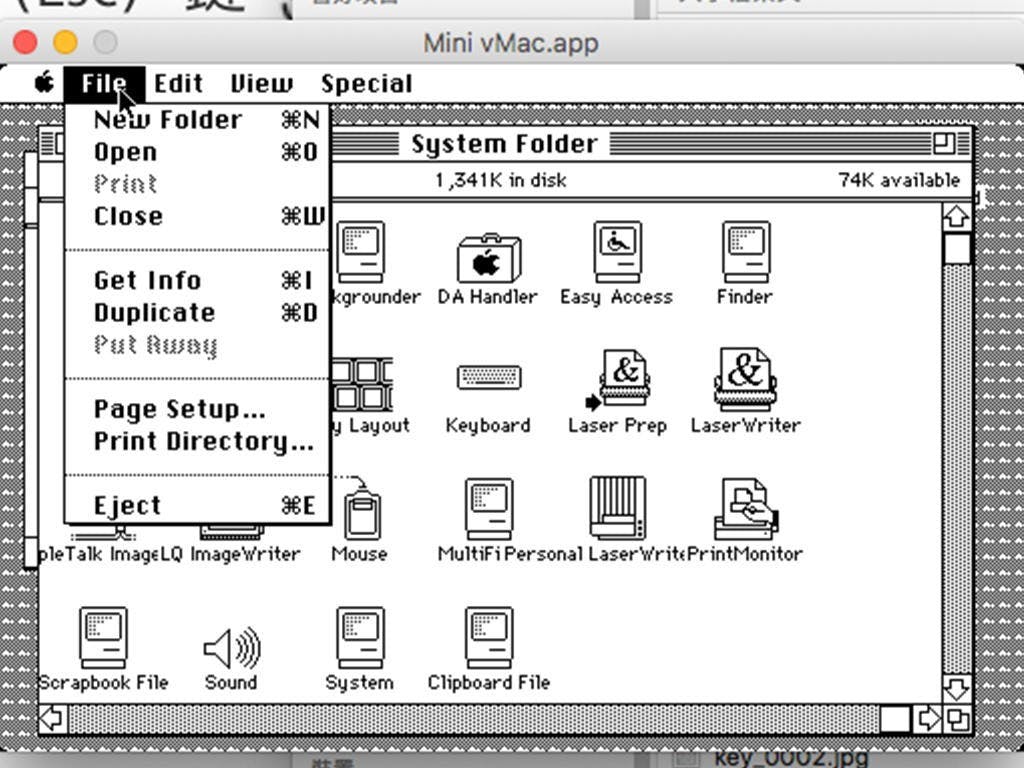Click the System Folder zoom box

point(944,143)
